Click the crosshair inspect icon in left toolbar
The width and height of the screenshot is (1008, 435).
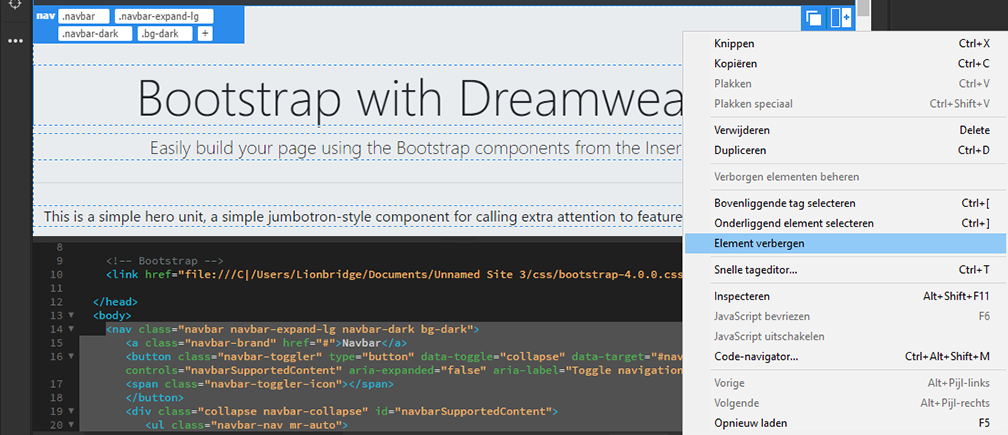(15, 4)
